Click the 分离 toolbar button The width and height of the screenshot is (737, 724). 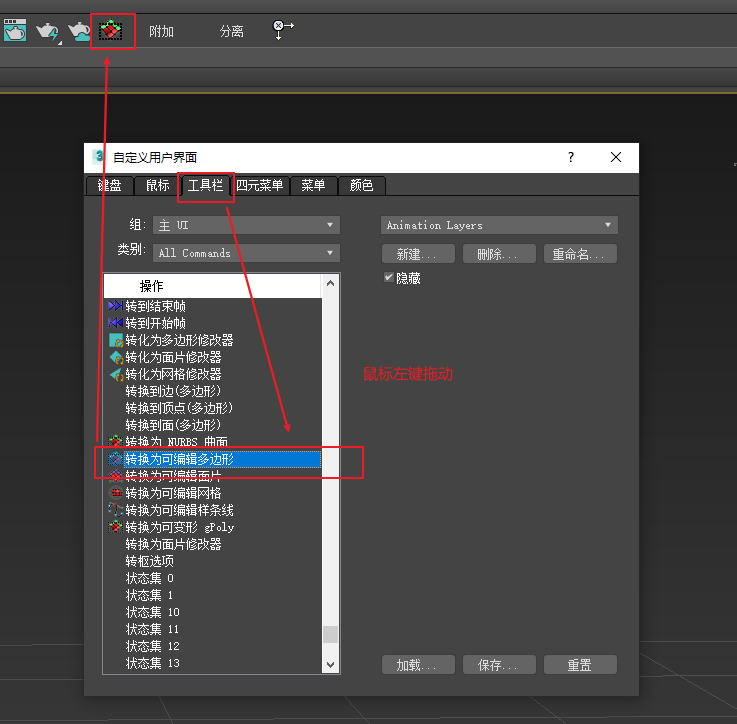(x=232, y=31)
